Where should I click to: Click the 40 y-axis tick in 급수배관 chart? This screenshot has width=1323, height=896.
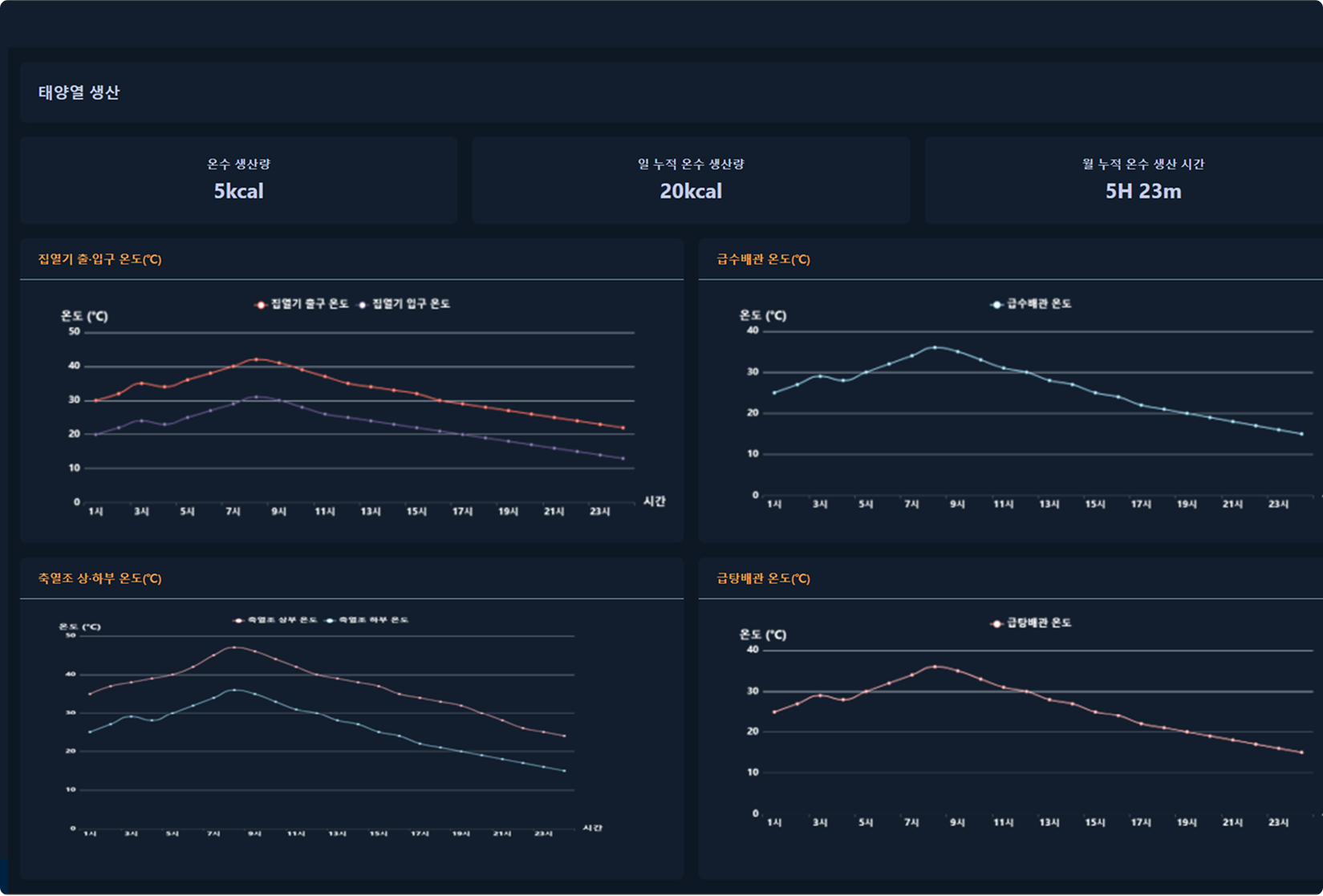[753, 330]
